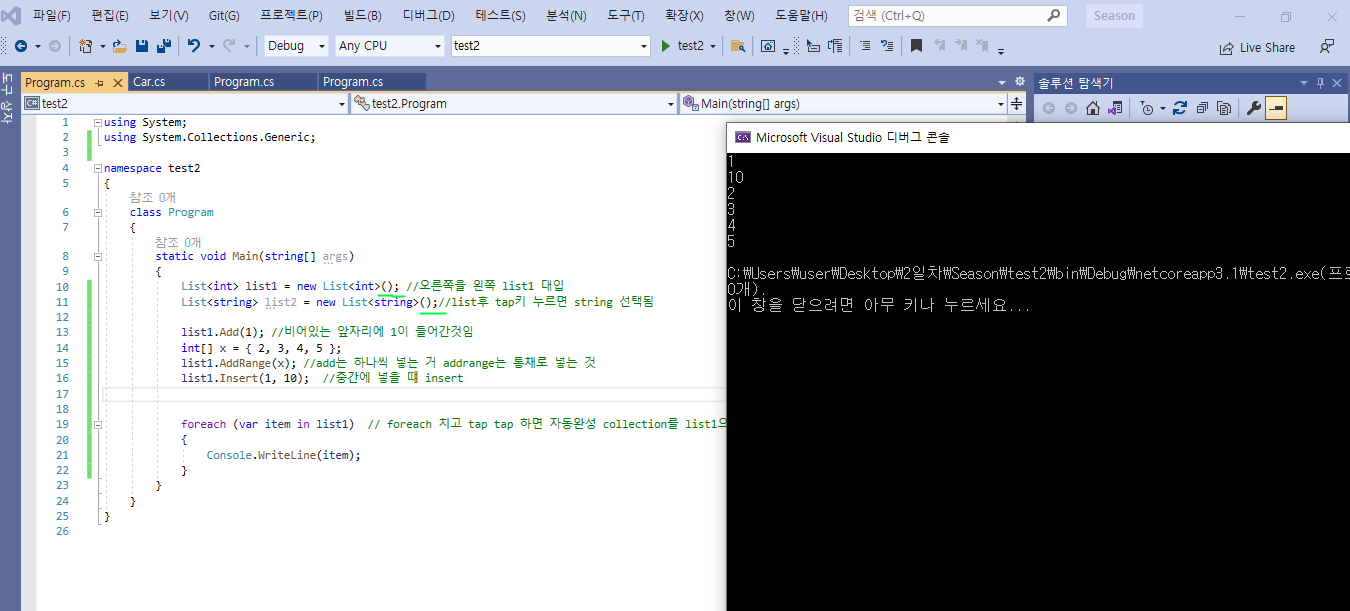
Task: Click the Season account button
Action: pos(1114,16)
